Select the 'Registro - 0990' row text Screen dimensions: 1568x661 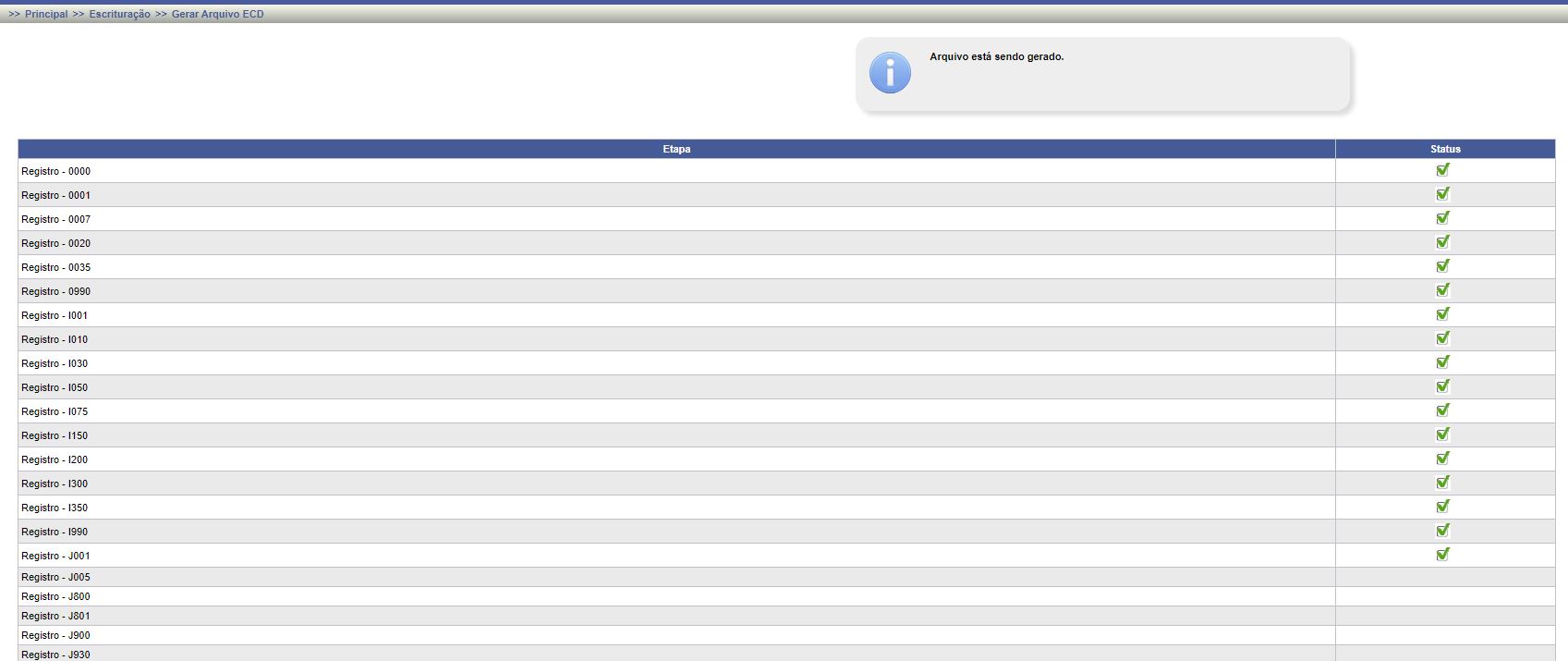point(55,291)
